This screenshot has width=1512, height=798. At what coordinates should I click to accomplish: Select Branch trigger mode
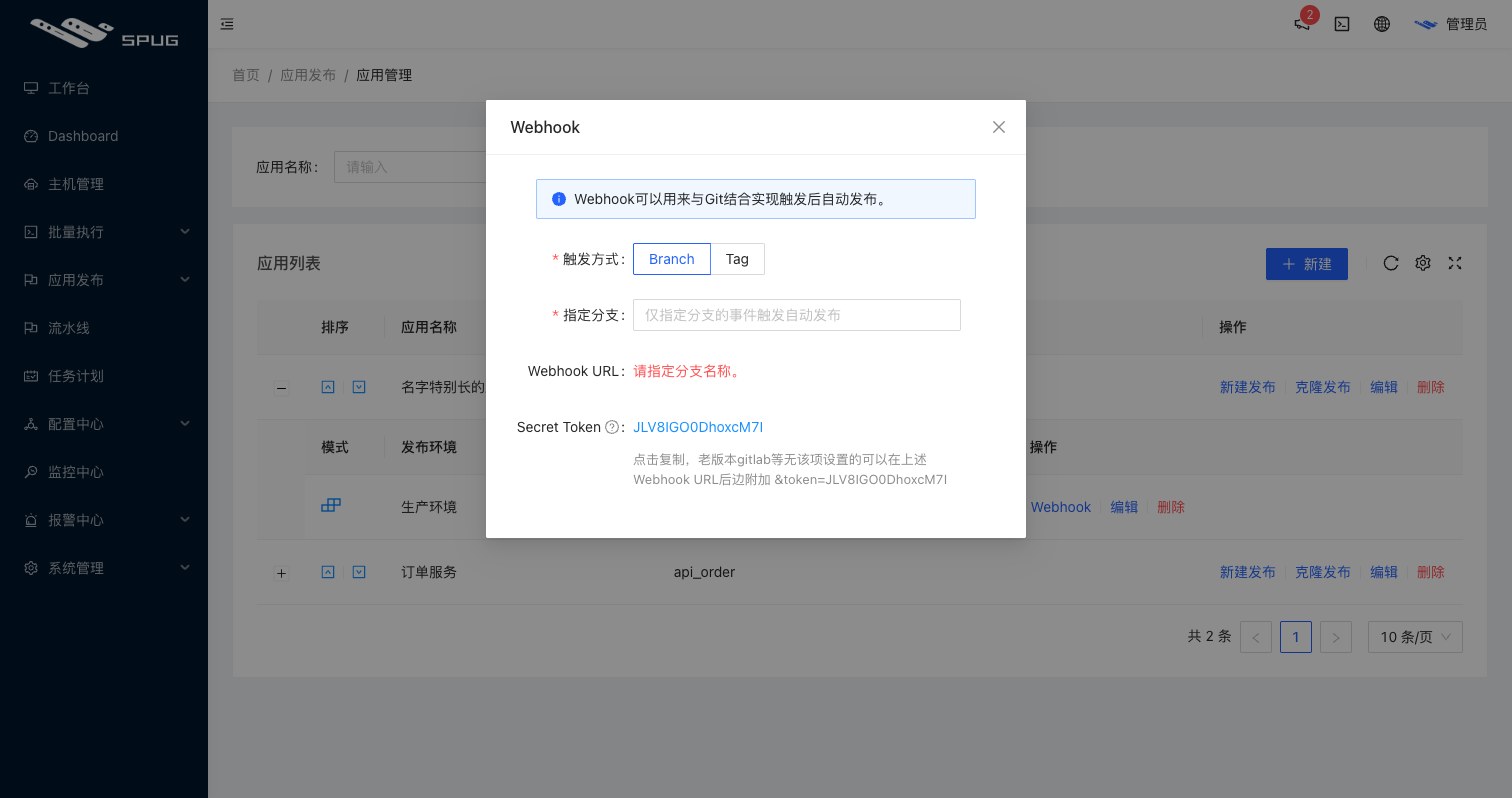coord(672,259)
